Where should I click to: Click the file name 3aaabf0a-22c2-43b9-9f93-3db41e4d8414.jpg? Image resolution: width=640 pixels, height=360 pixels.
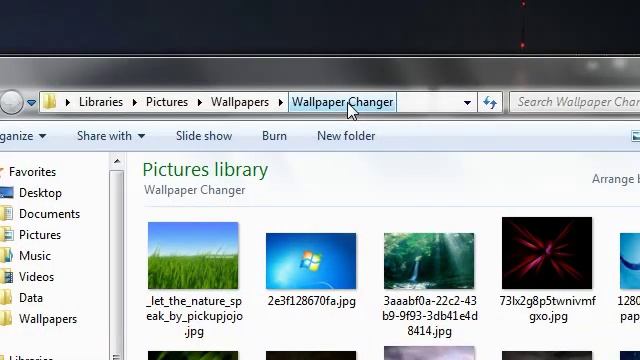(429, 316)
